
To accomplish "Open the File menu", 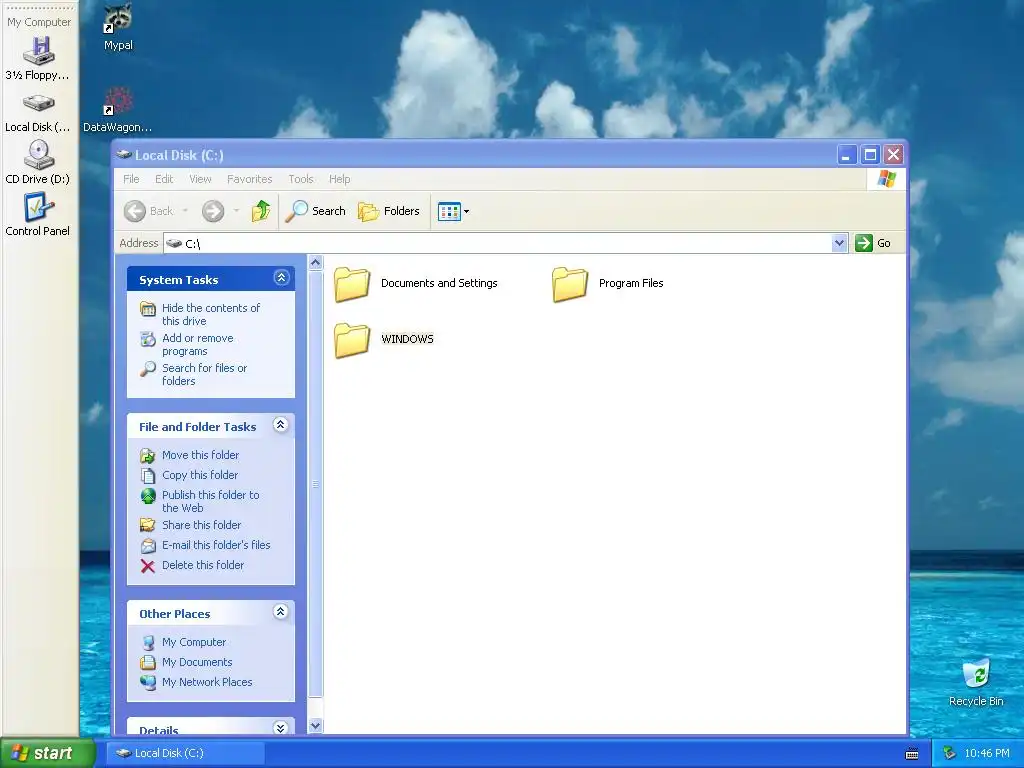I will [131, 179].
